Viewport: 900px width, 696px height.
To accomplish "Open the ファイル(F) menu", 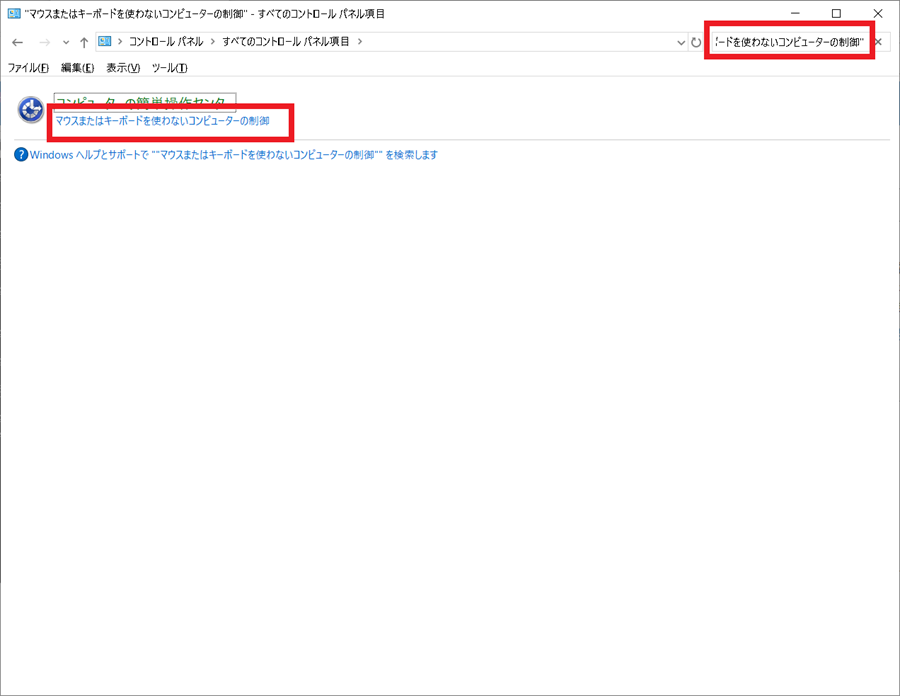I will click(x=28, y=68).
